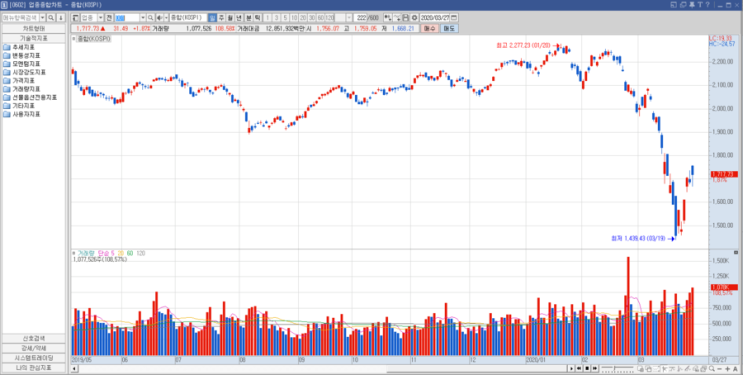The image size is (743, 375).
Task: Open the 사용자지표 indicator folder
Action: pyautogui.click(x=22, y=114)
